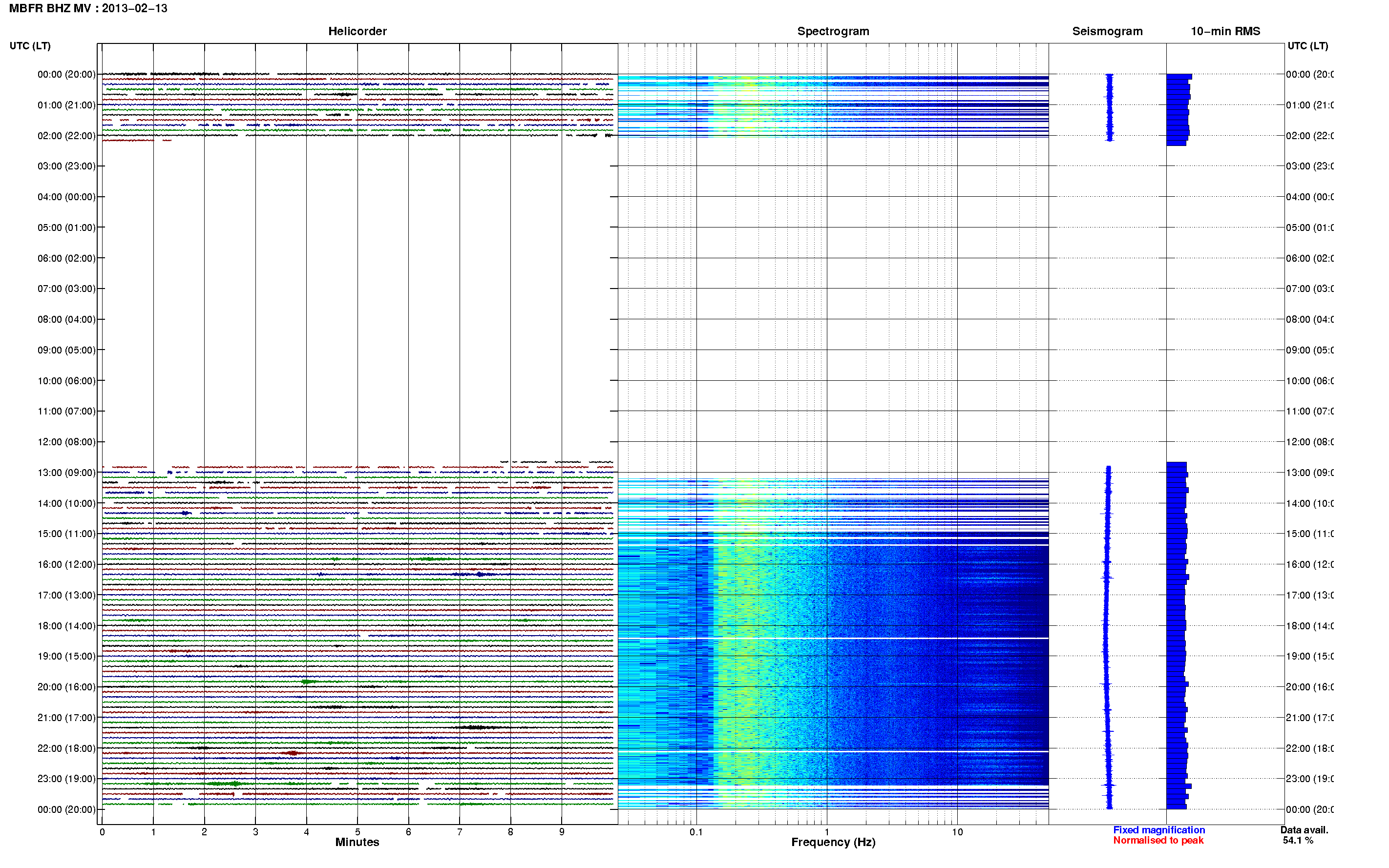This screenshot has width=1389, height=868.
Task: Select the Helicorder panel heading
Action: 357,32
